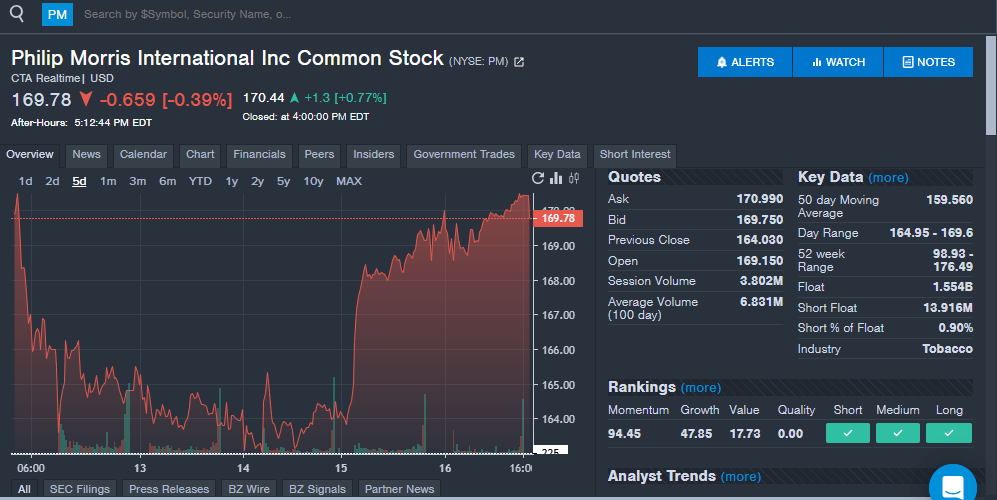Screen dimensions: 997x500
Task: Select the 10y chart range
Action: tap(313, 181)
